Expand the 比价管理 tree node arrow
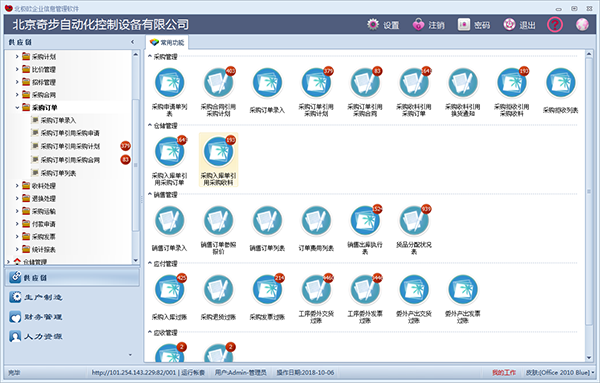Viewport: 600px width, 383px height. tap(17, 69)
